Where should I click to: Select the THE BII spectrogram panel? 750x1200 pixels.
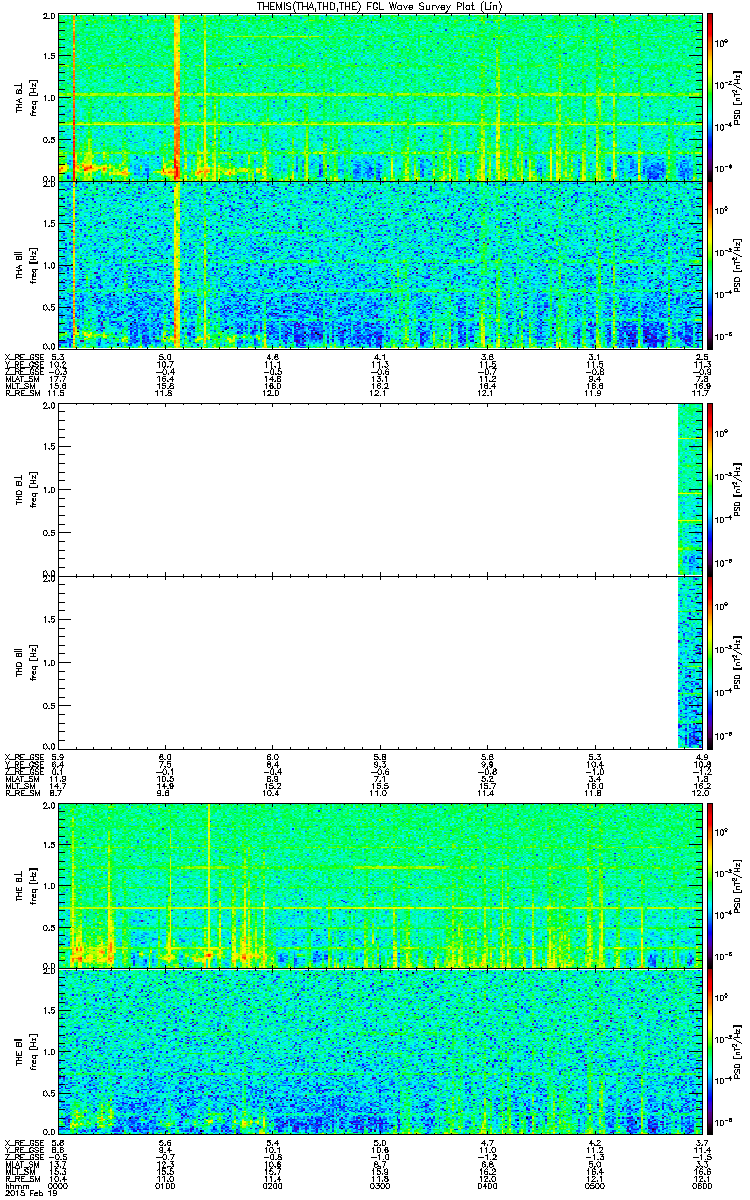click(x=378, y=1050)
